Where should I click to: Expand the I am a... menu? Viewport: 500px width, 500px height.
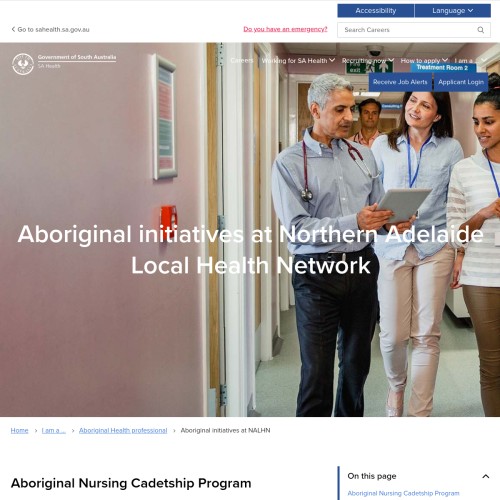tap(470, 61)
